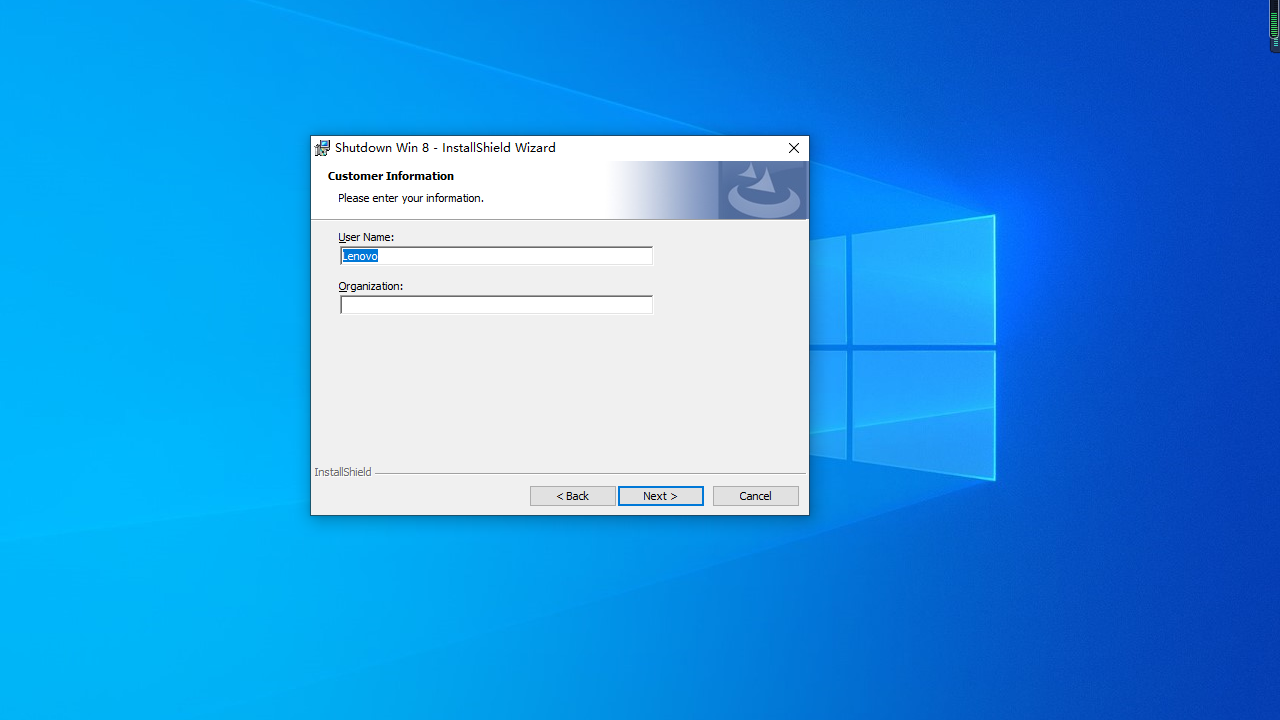Select the highlighted Lenovo text
Image resolution: width=1280 pixels, height=720 pixels.
pyautogui.click(x=360, y=255)
